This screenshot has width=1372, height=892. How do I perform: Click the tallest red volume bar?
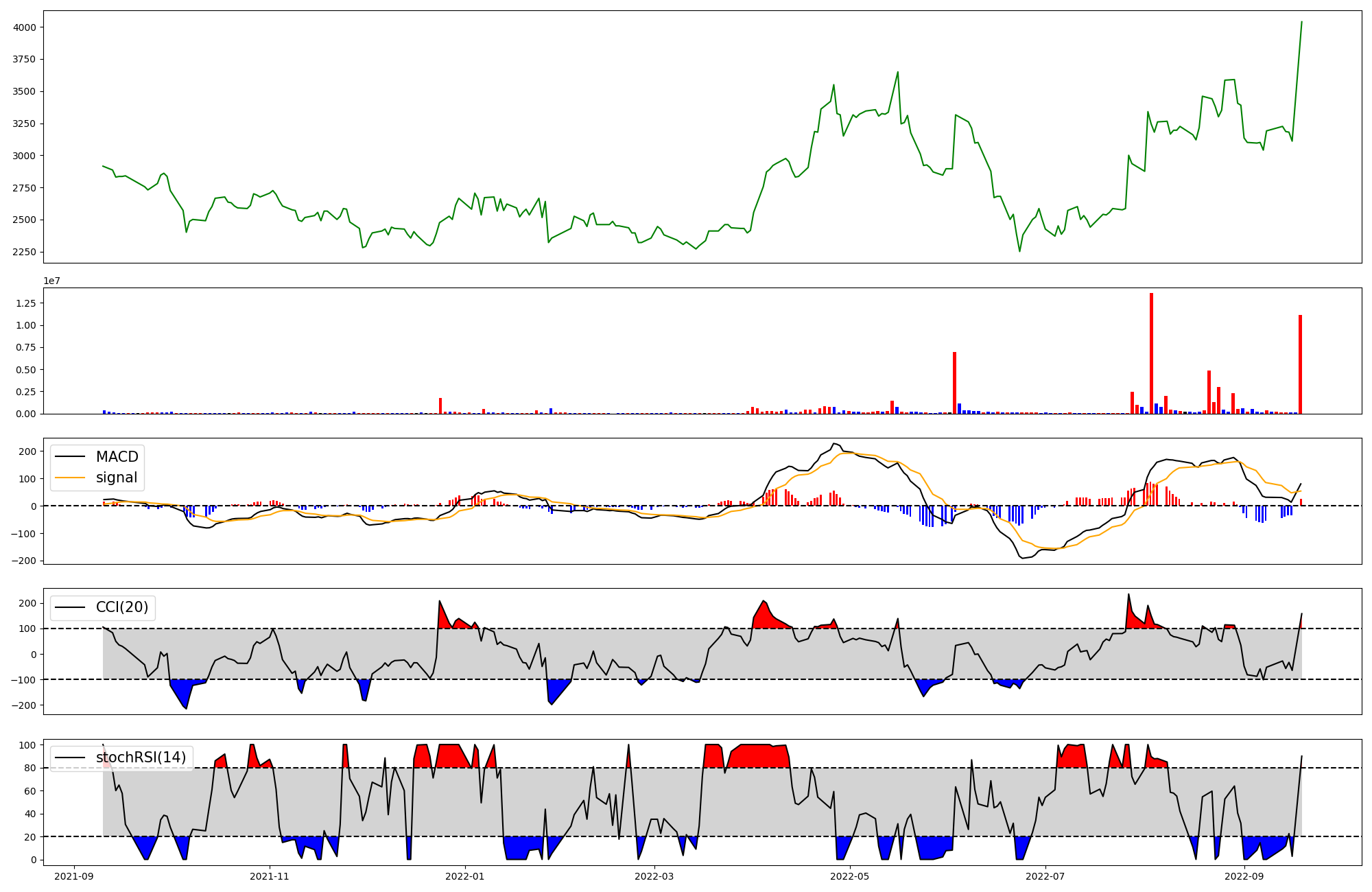(1151, 353)
